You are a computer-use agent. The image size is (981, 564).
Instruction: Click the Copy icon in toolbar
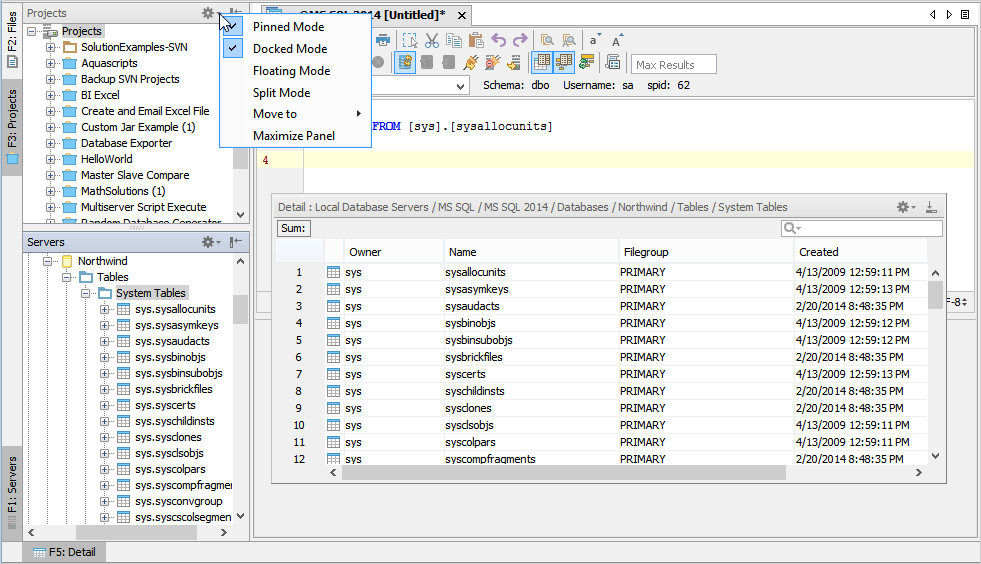coord(454,41)
